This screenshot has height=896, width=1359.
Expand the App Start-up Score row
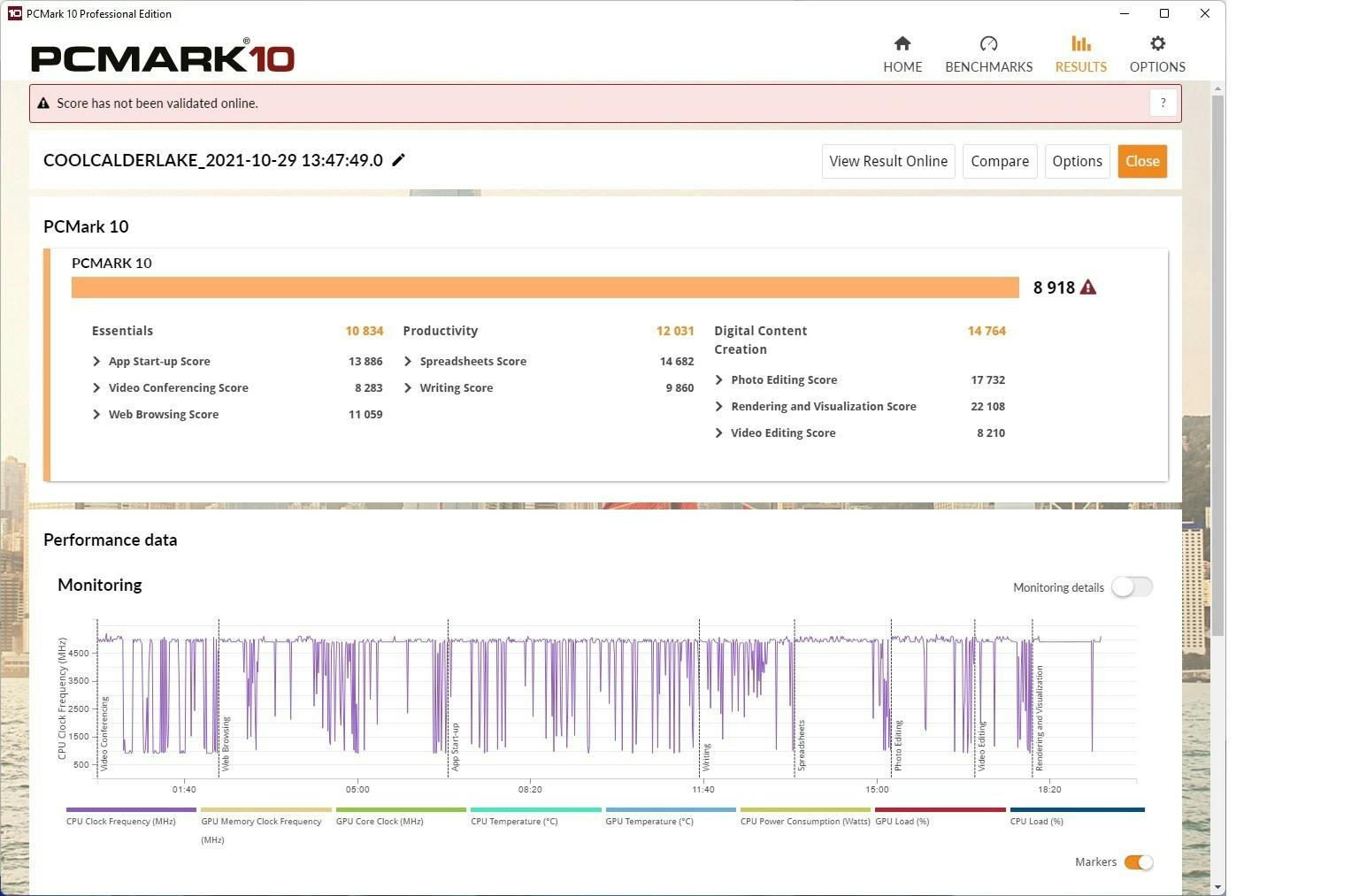(96, 362)
